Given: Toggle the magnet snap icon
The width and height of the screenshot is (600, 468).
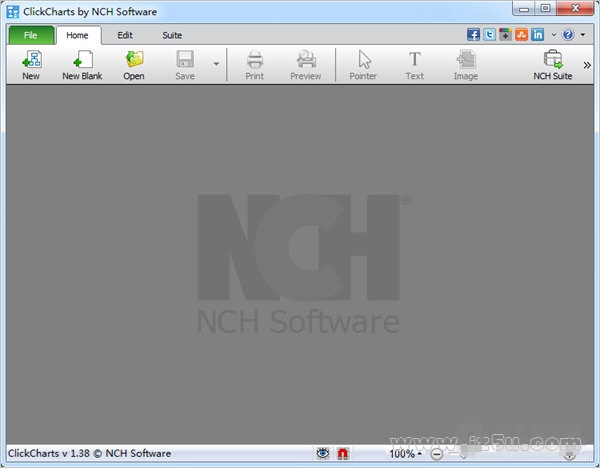Looking at the screenshot, I should point(343,453).
